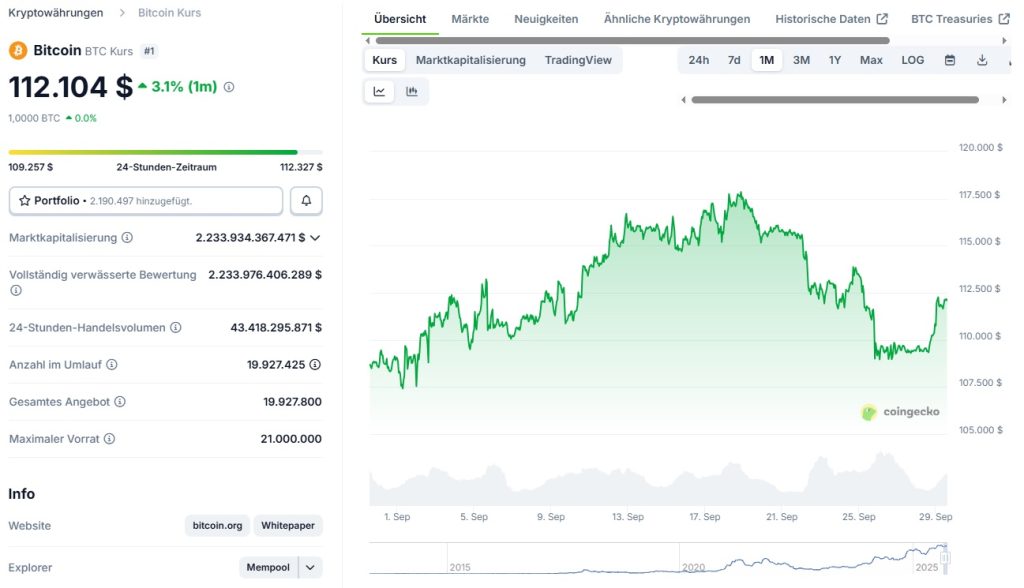The width and height of the screenshot is (1024, 588).
Task: Click the 112.104 $ price value
Action: [71, 87]
